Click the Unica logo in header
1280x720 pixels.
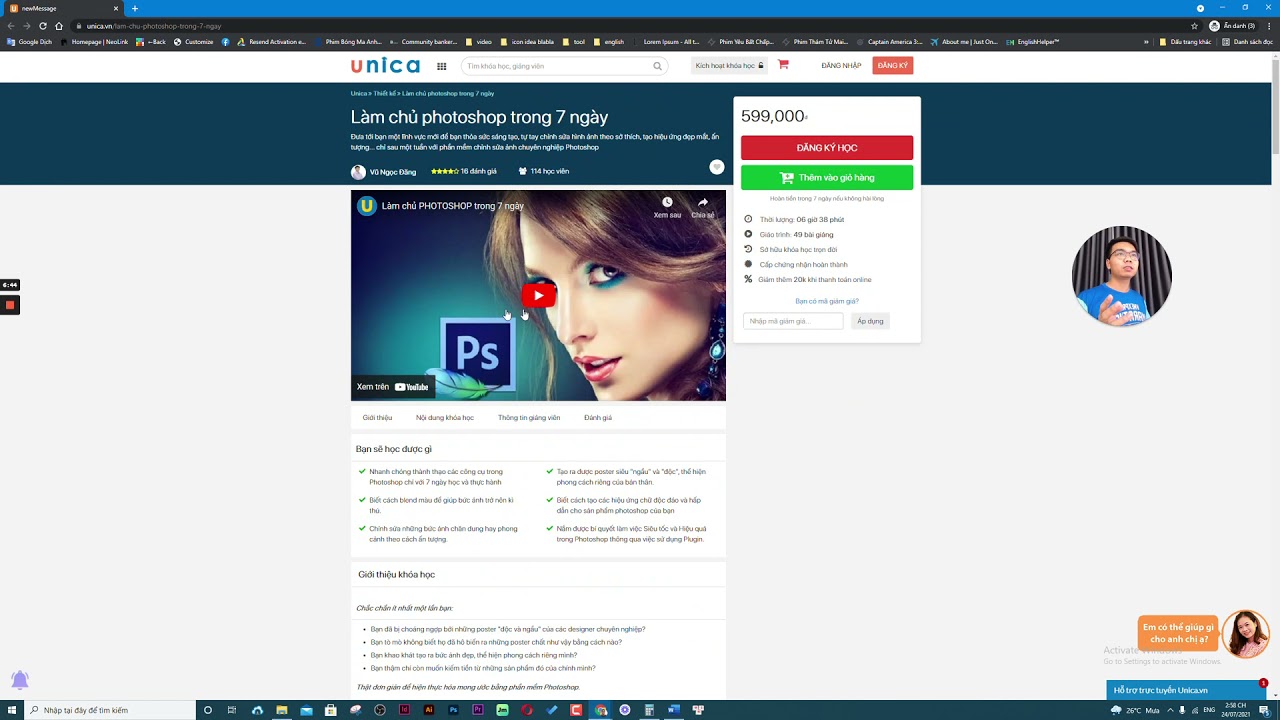[x=385, y=66]
